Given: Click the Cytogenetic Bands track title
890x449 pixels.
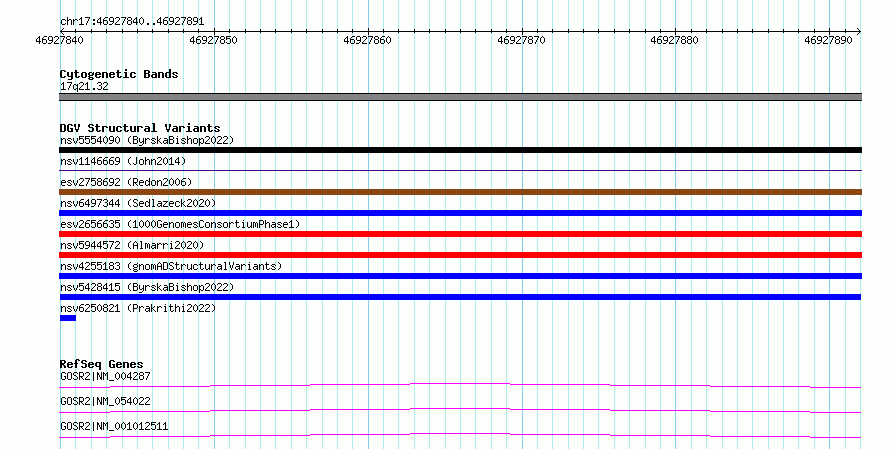Looking at the screenshot, I should coord(119,74).
